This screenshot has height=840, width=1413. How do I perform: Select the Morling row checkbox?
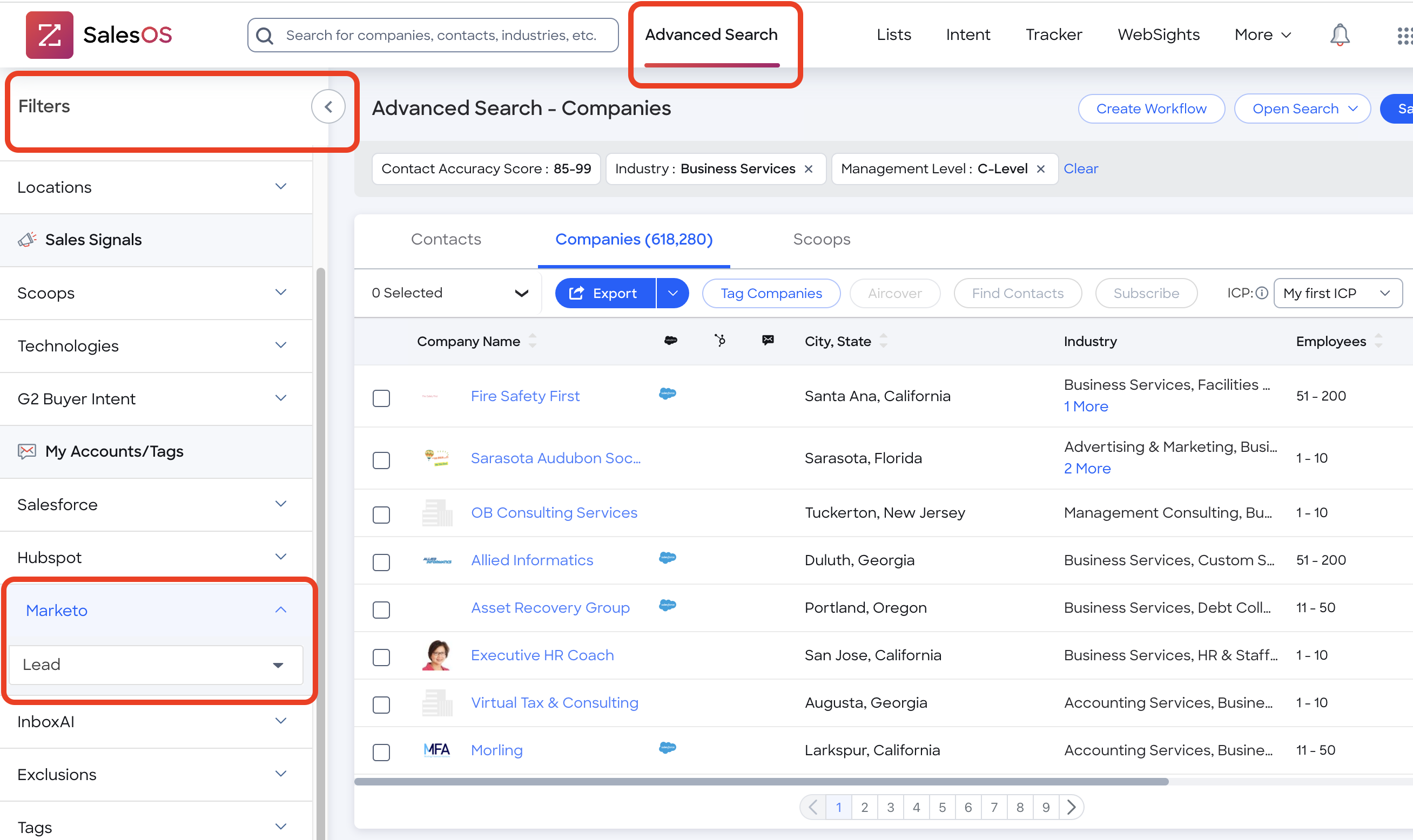click(x=381, y=752)
